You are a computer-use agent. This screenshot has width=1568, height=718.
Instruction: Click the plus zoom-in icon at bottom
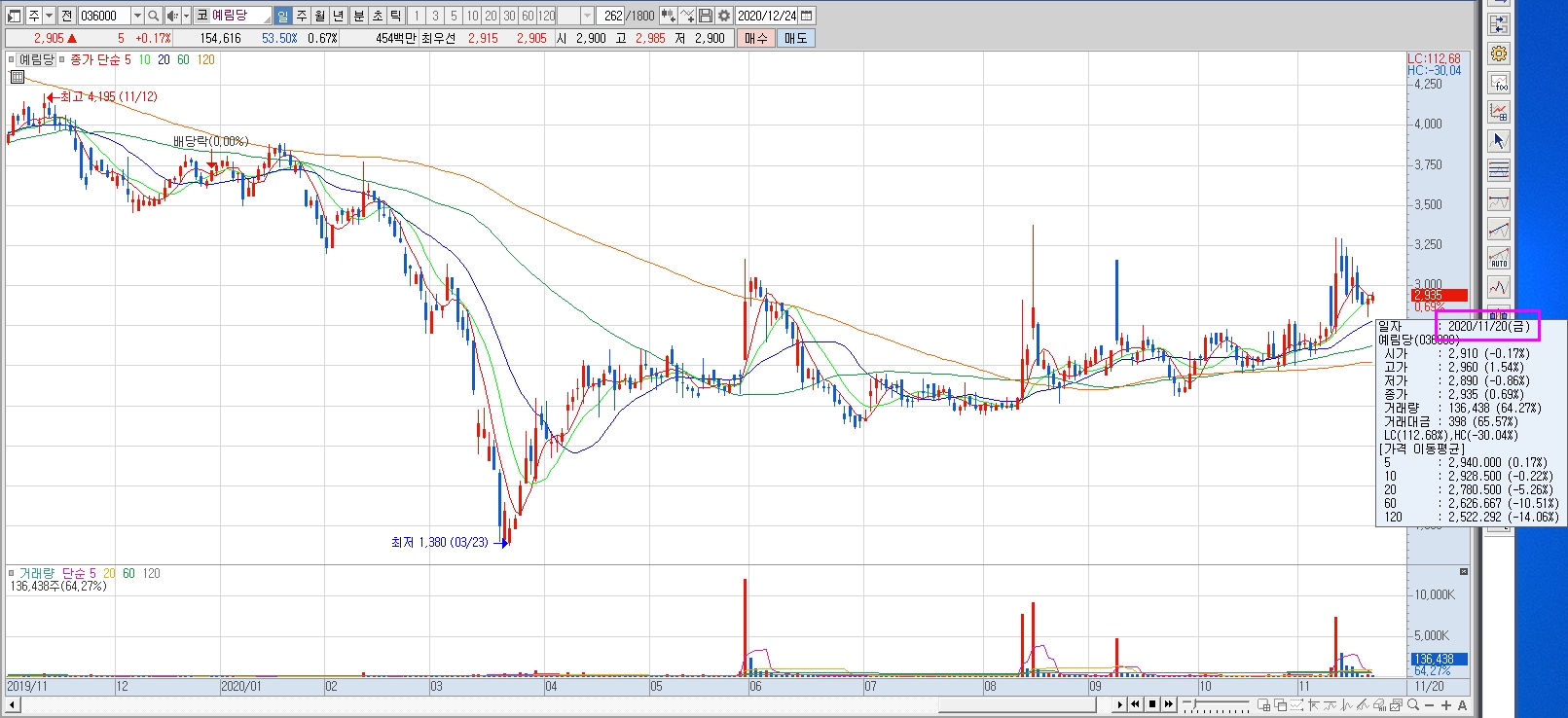(1446, 705)
